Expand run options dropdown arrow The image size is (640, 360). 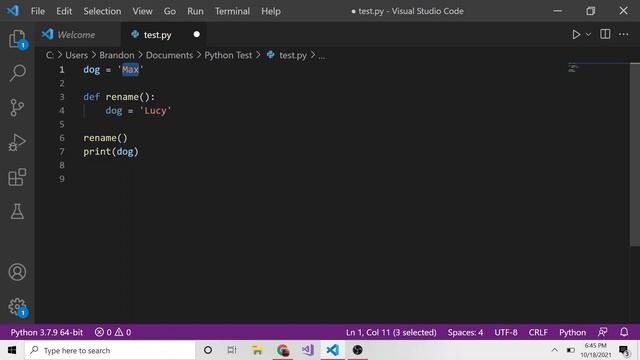point(588,35)
